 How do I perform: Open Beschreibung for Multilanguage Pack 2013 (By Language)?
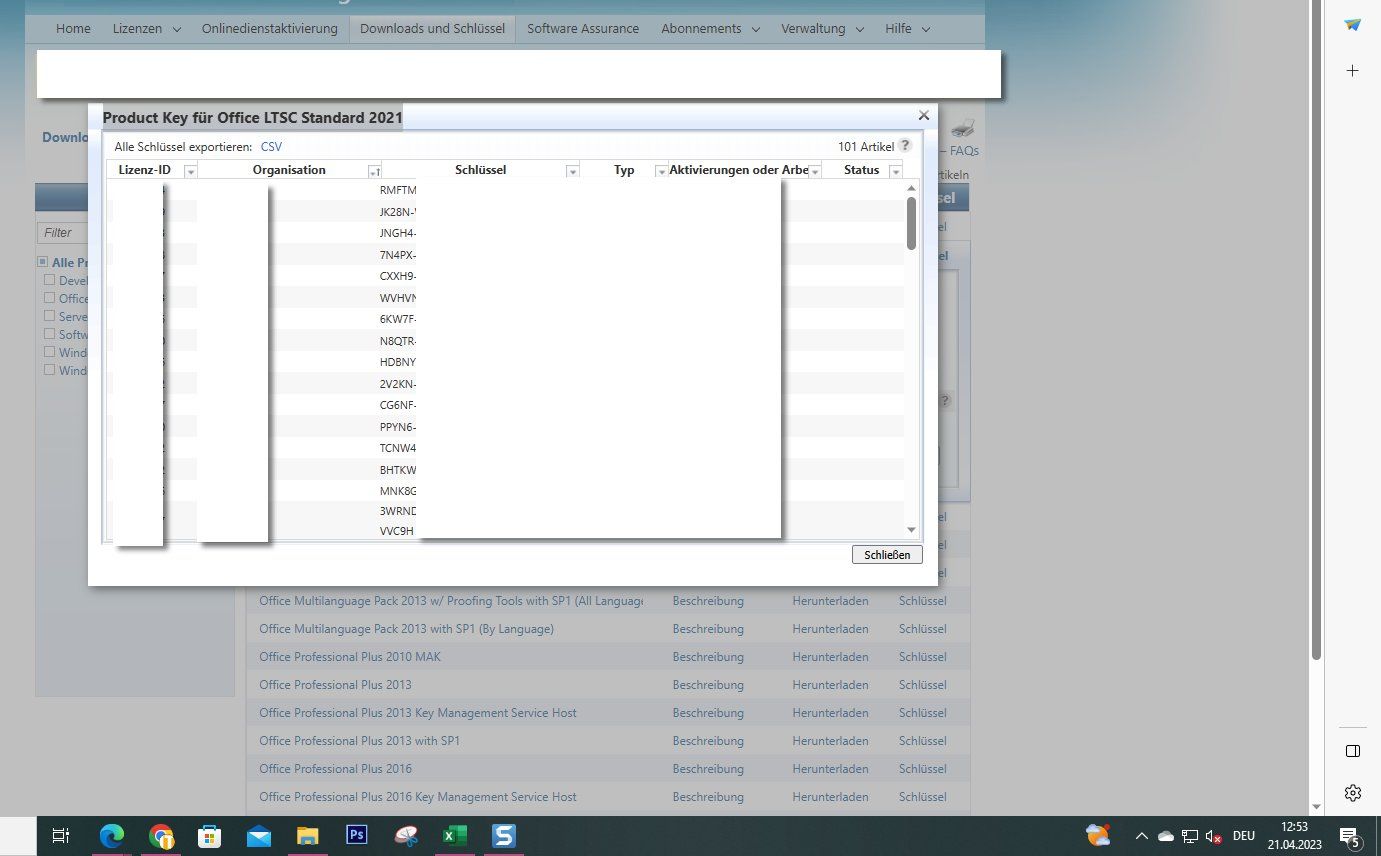pos(708,629)
